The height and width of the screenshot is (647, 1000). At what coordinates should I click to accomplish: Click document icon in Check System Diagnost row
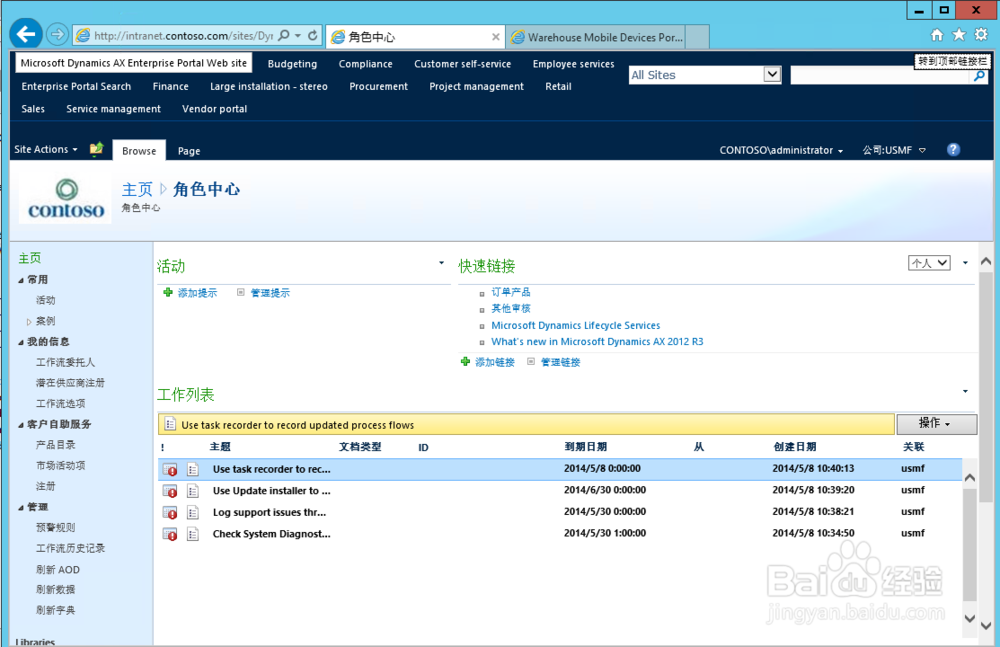click(x=193, y=535)
